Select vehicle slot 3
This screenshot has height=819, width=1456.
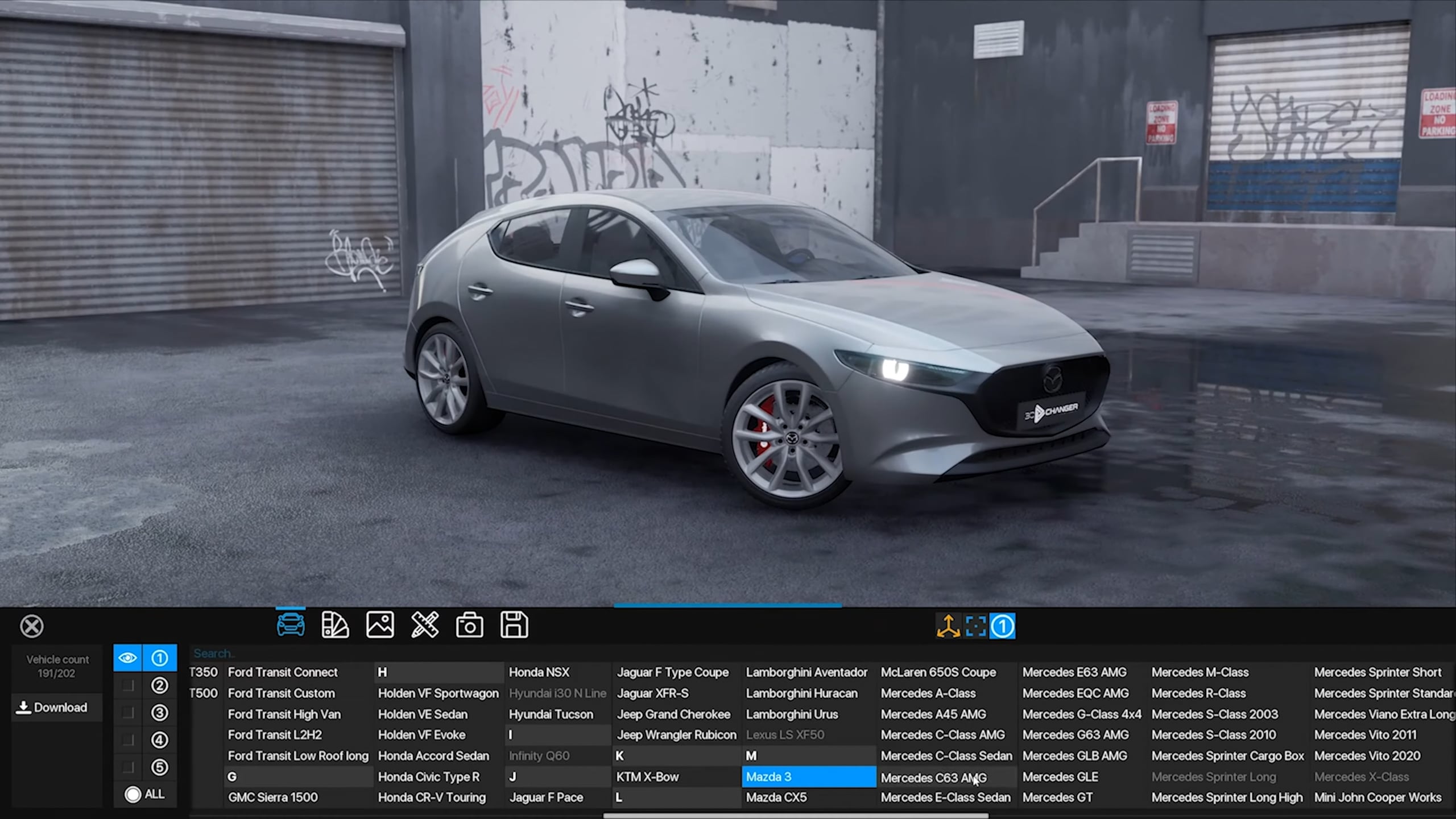click(x=160, y=713)
